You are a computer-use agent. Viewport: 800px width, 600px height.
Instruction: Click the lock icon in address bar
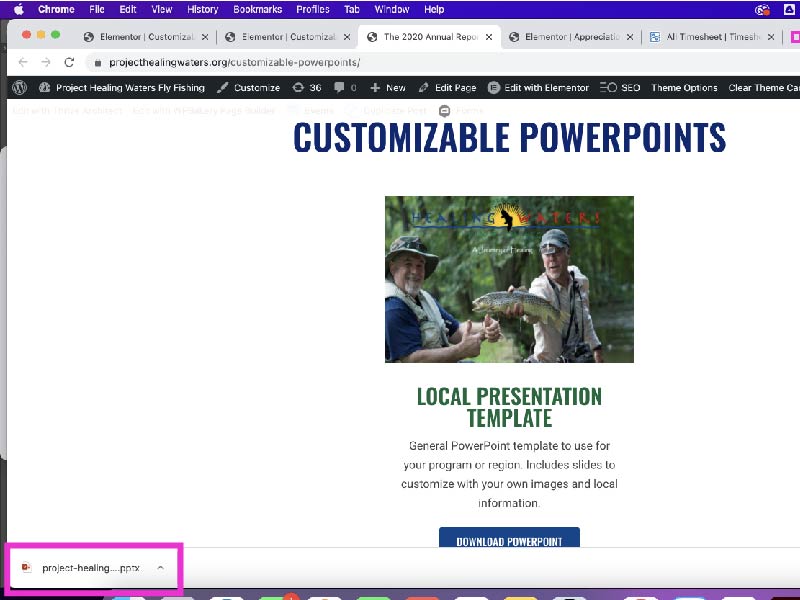point(97,63)
